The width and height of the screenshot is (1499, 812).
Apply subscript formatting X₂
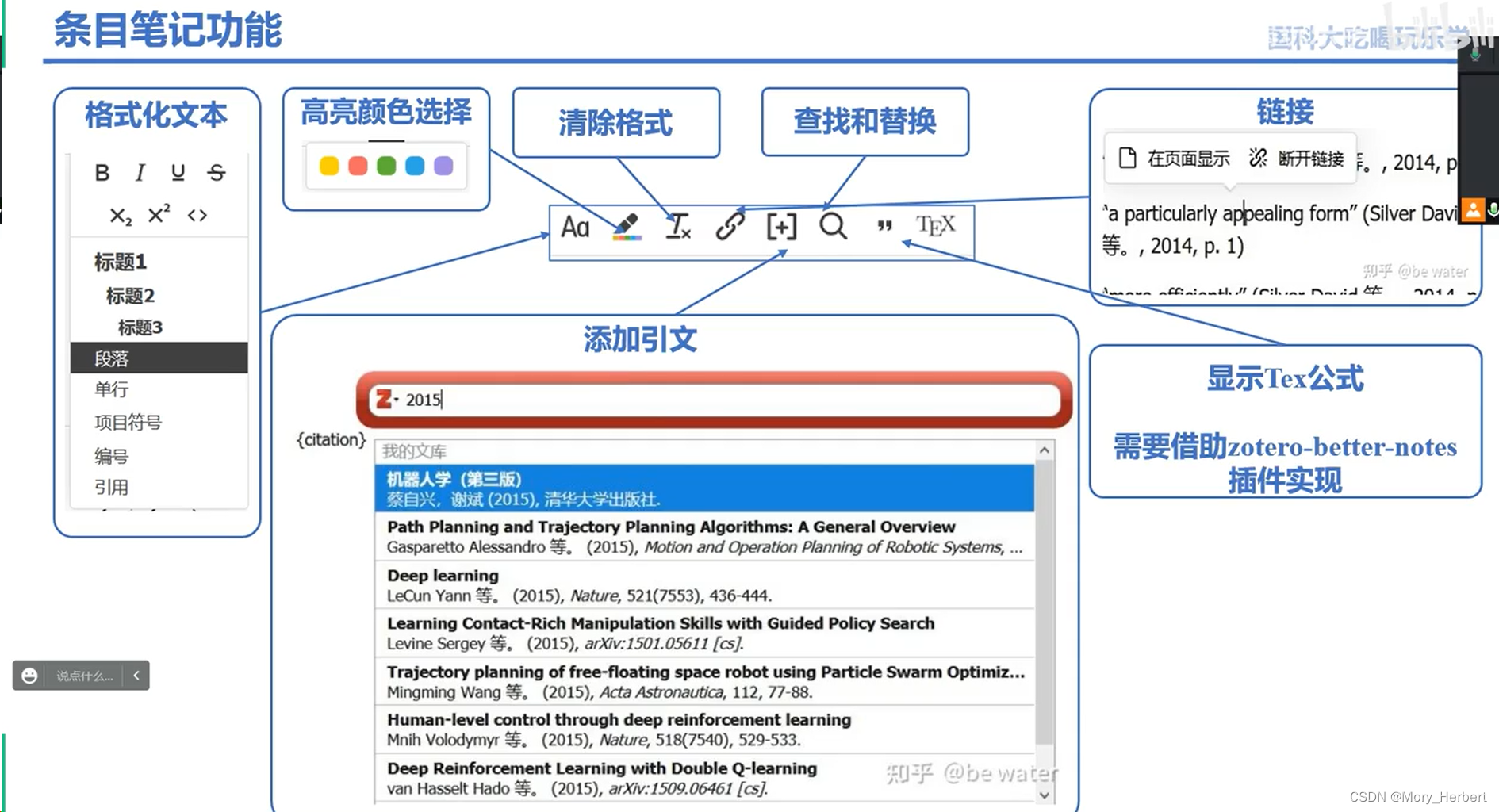pyautogui.click(x=121, y=216)
